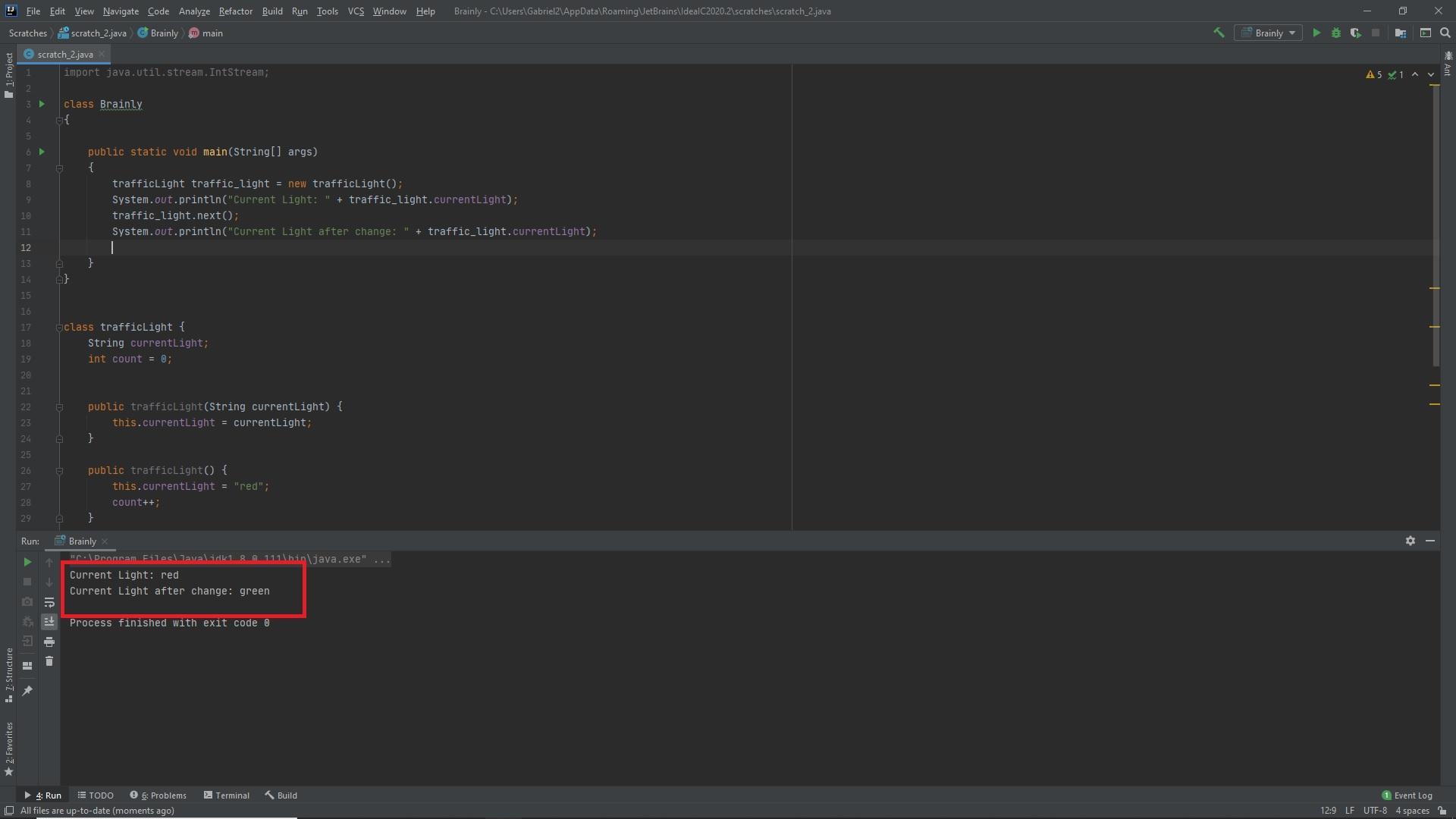Image resolution: width=1456 pixels, height=819 pixels.
Task: Rerun Brainly from the Run panel
Action: click(x=27, y=562)
